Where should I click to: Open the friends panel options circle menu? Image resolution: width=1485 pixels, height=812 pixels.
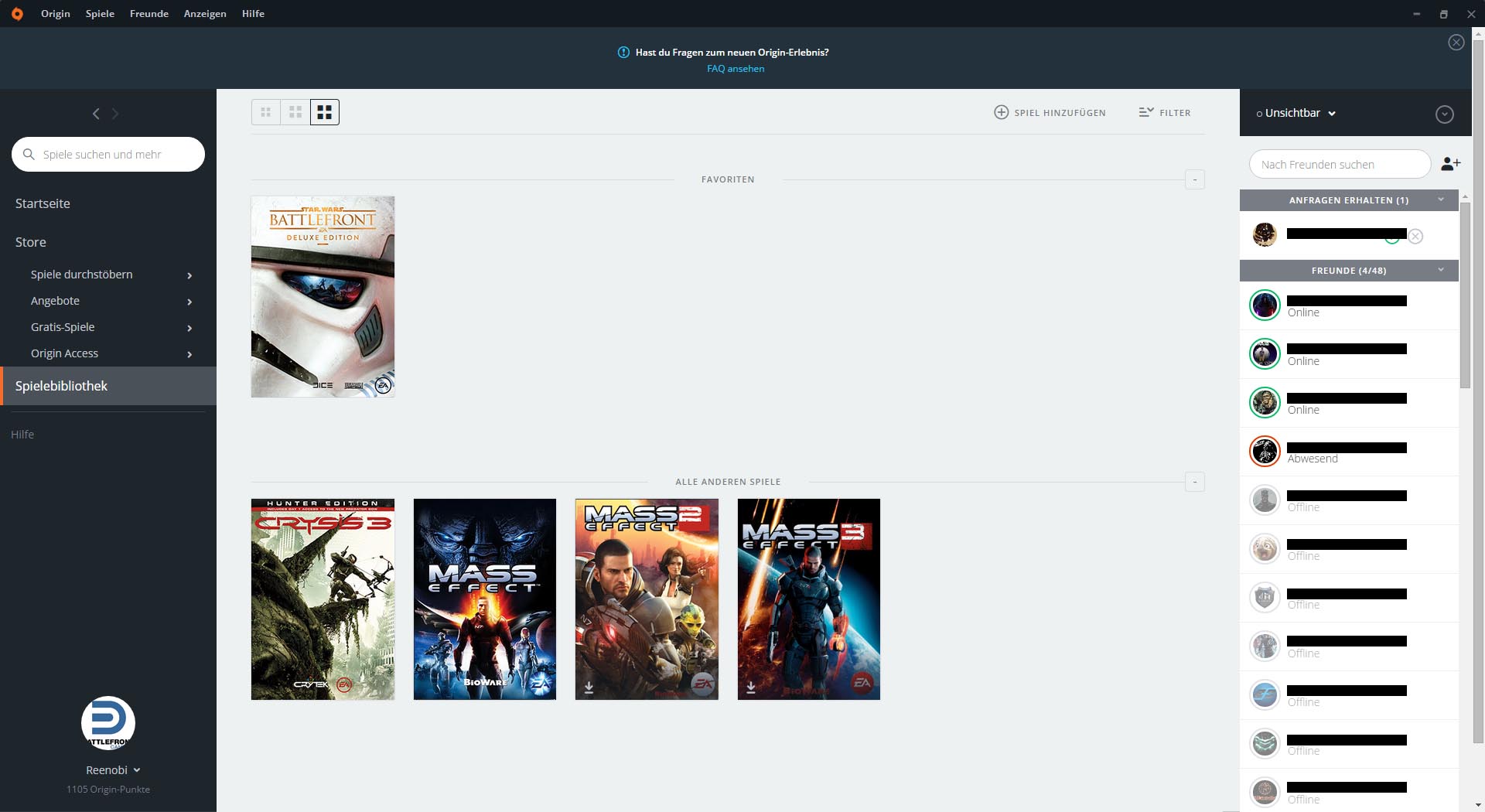point(1444,114)
